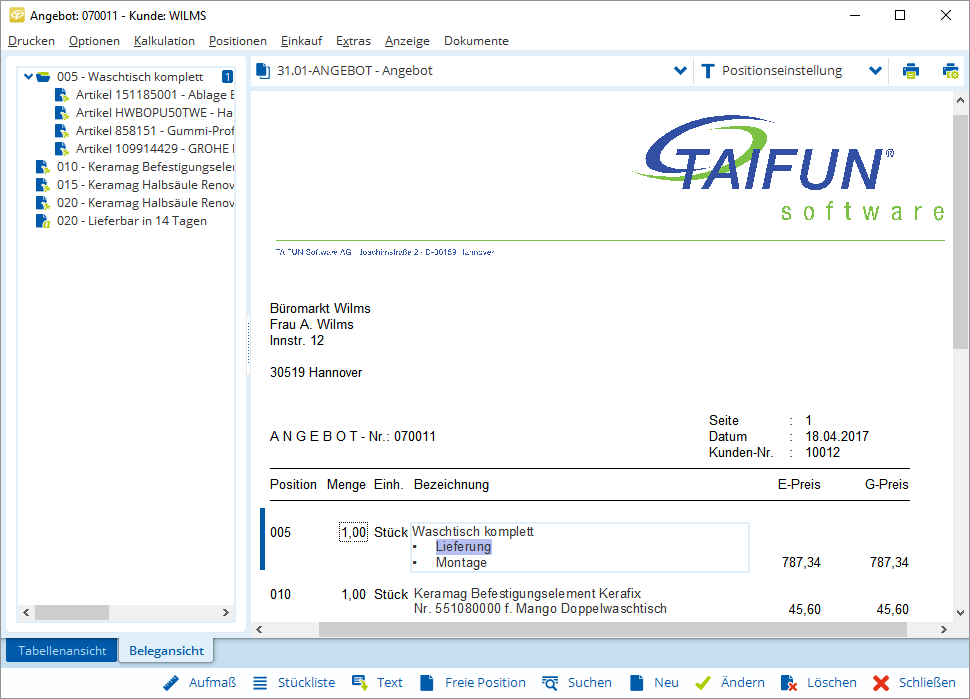Open the Positionseinstellung dropdown
Image resolution: width=970 pixels, height=699 pixels.
click(875, 70)
